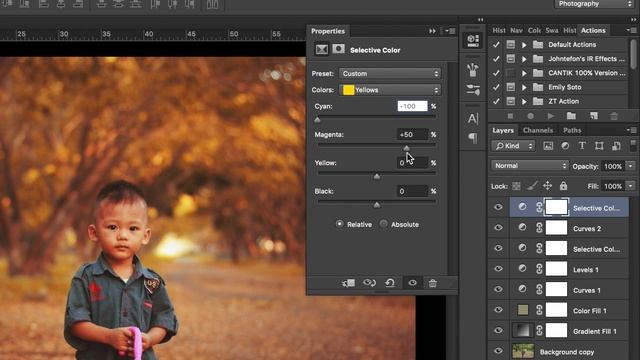
Task: Lock position move icon
Action: (547, 186)
